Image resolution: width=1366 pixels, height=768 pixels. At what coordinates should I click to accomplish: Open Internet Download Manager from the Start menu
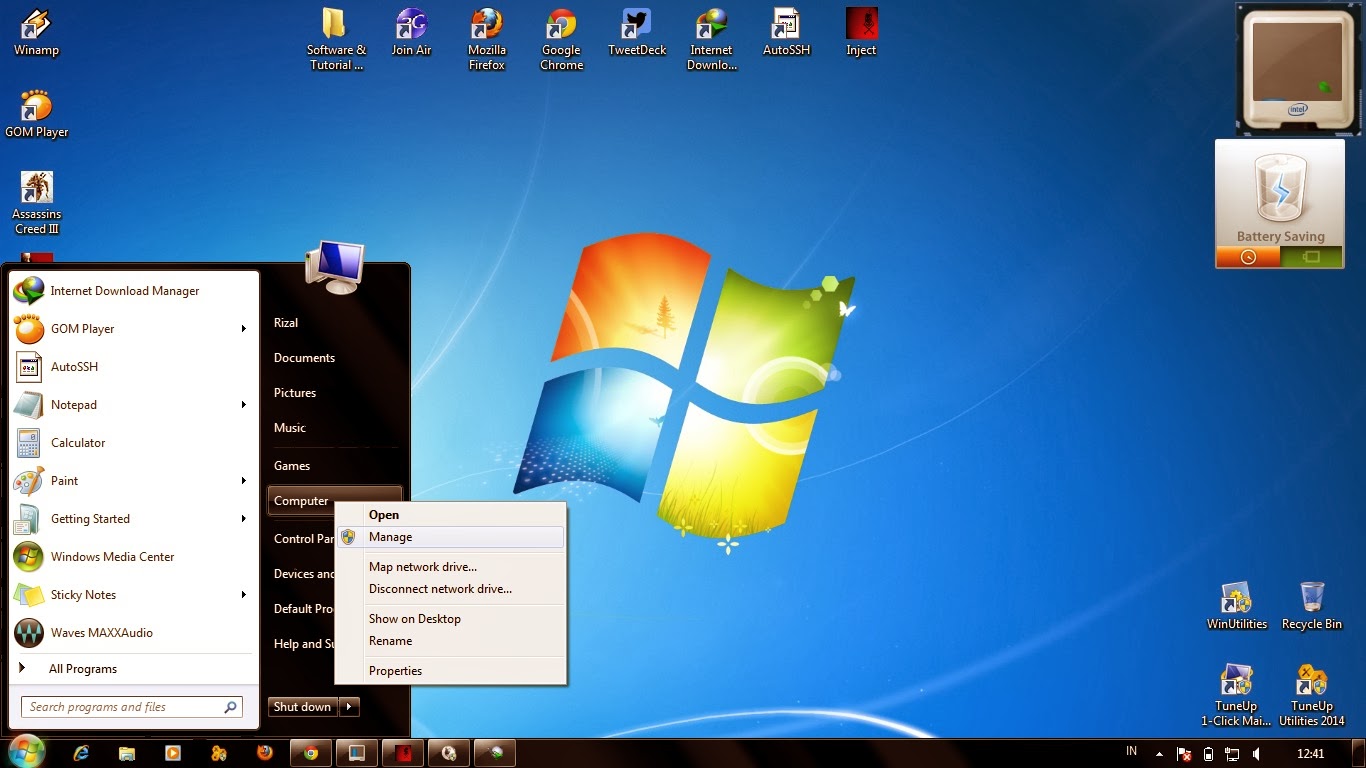[125, 291]
